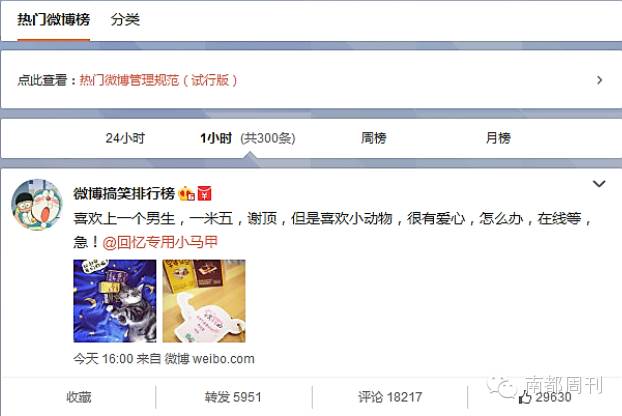Viewport: 622px width, 416px height.
Task: Click the 微博搞笑排行榜 username
Action: (124, 194)
